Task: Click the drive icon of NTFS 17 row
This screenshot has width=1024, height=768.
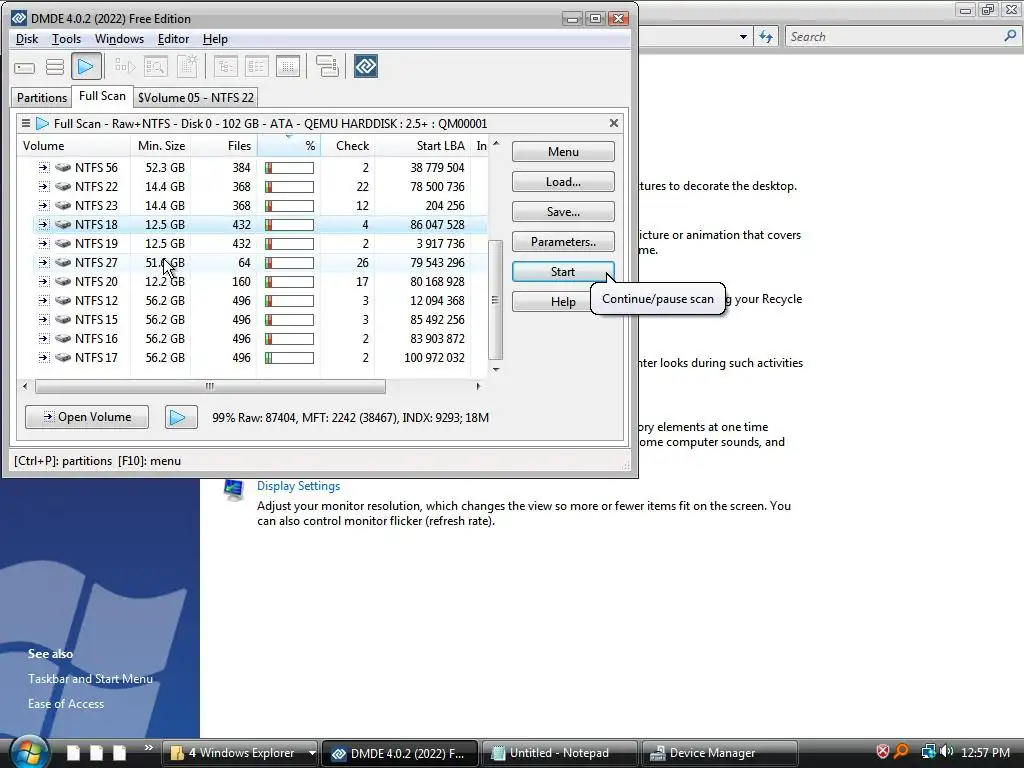Action: coord(63,357)
